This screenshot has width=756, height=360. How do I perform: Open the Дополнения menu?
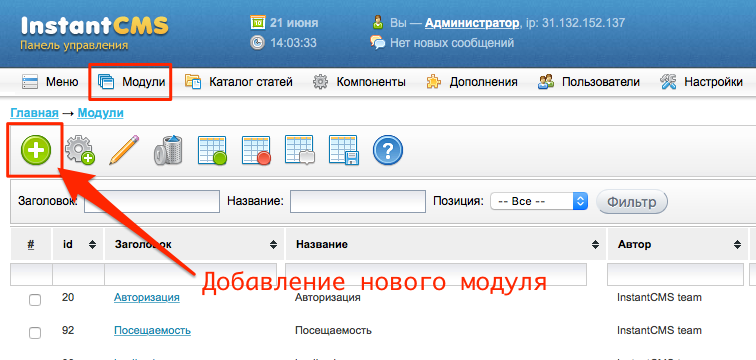tap(472, 82)
